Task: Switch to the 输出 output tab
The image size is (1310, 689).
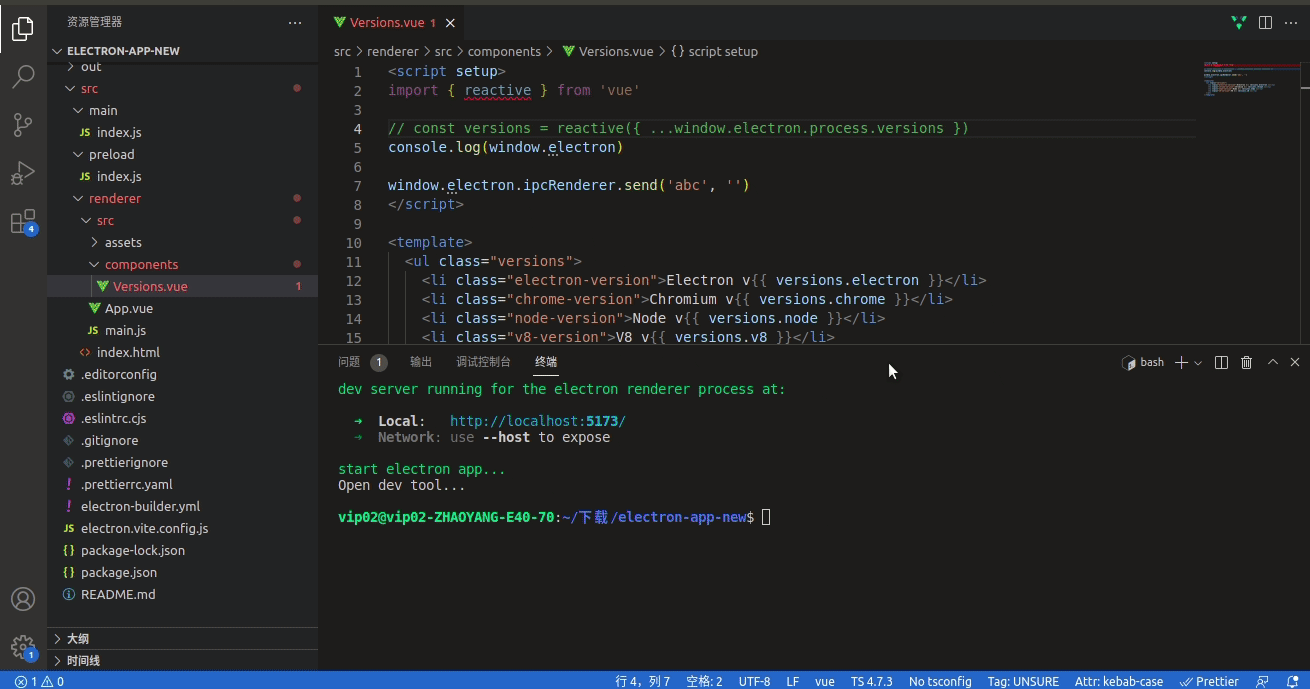Action: (x=420, y=362)
